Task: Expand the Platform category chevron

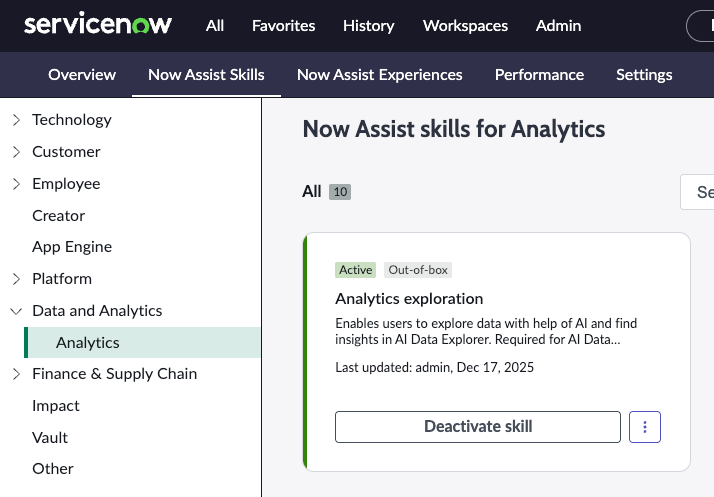Action: [16, 279]
